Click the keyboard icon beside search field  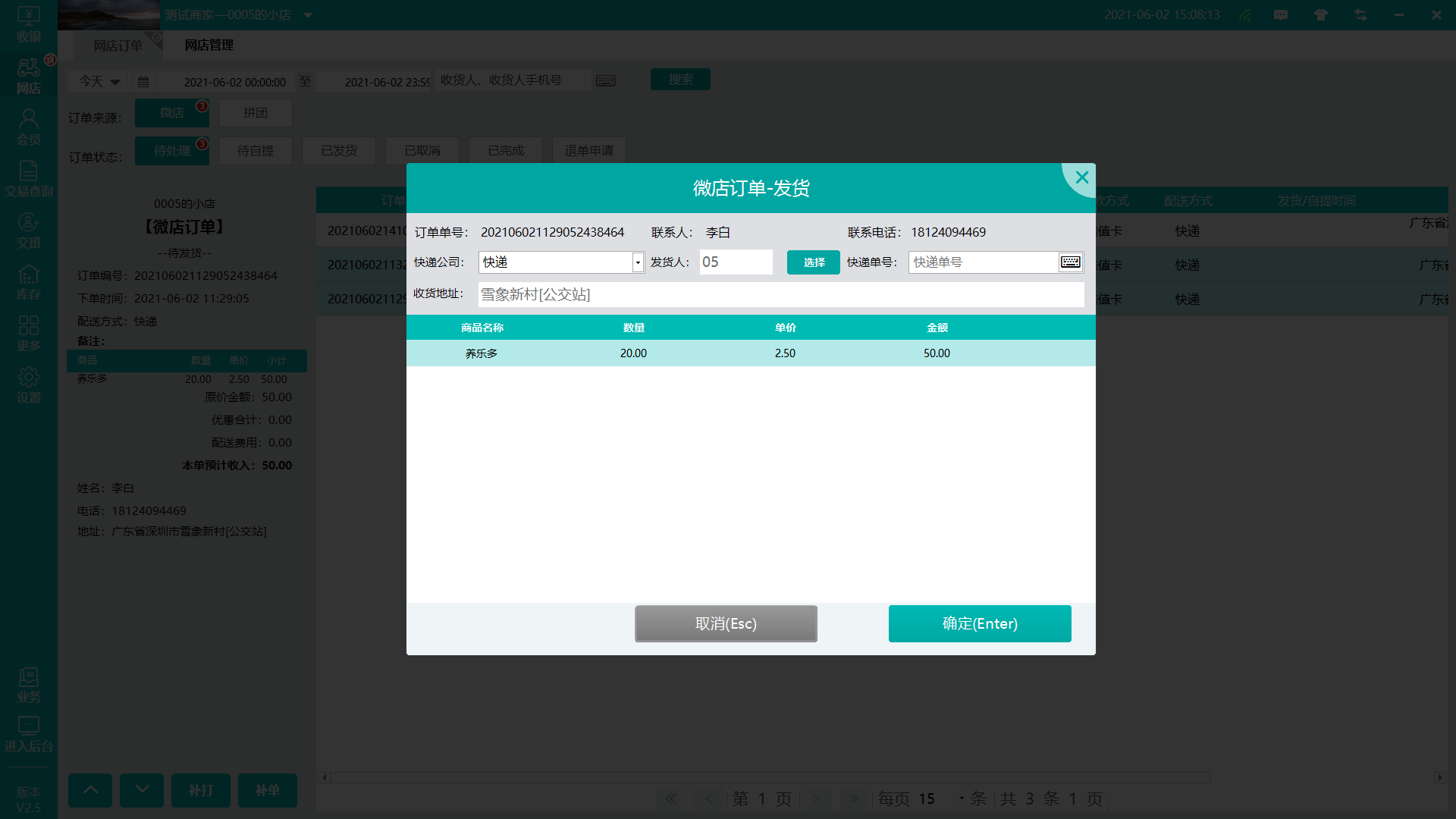click(606, 80)
